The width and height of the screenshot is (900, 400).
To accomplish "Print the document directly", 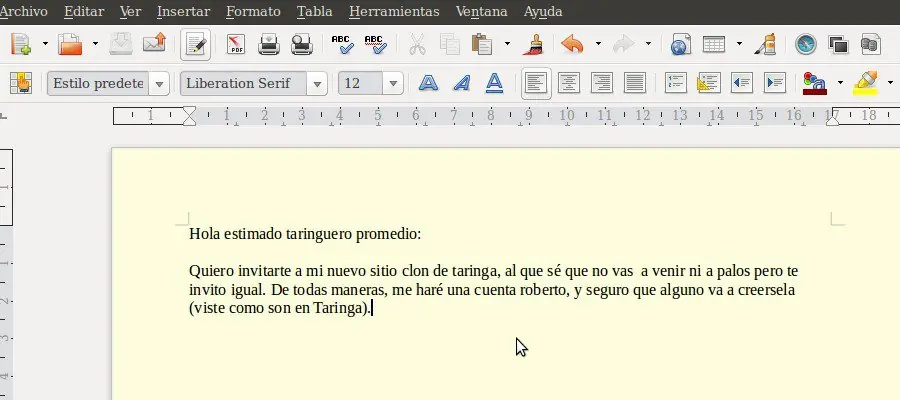I will pyautogui.click(x=269, y=44).
